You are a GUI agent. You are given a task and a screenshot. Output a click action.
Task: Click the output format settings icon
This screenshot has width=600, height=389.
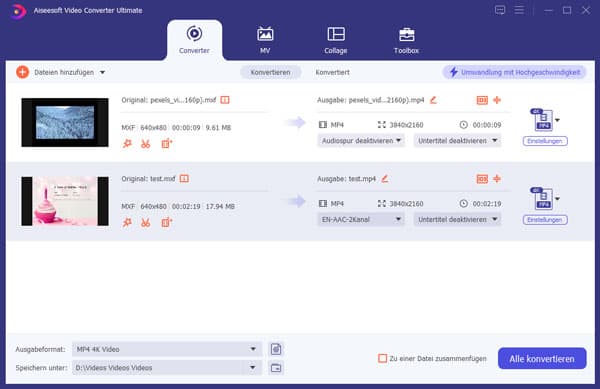coord(276,349)
